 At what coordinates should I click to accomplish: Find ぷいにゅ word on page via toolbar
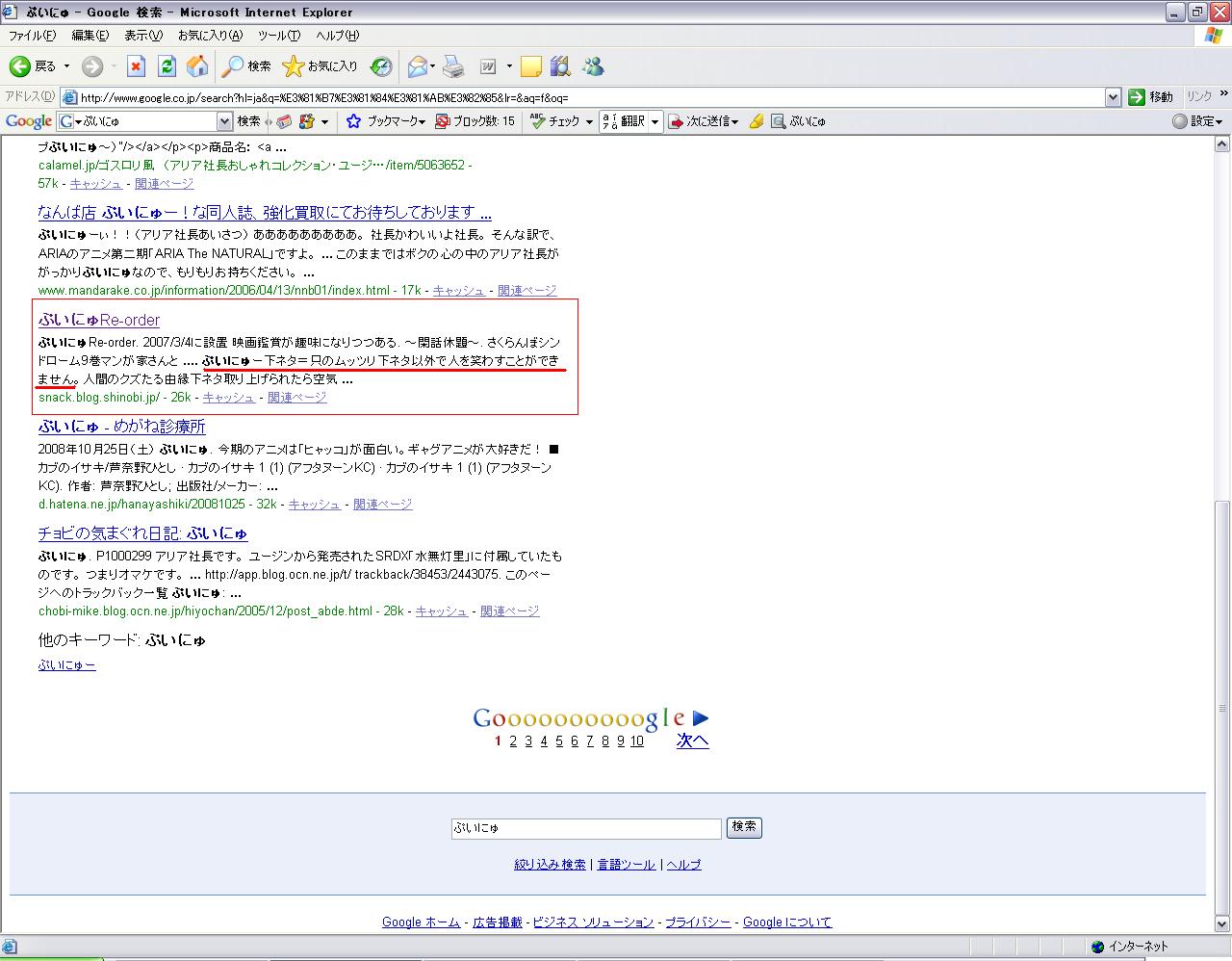click(x=799, y=121)
